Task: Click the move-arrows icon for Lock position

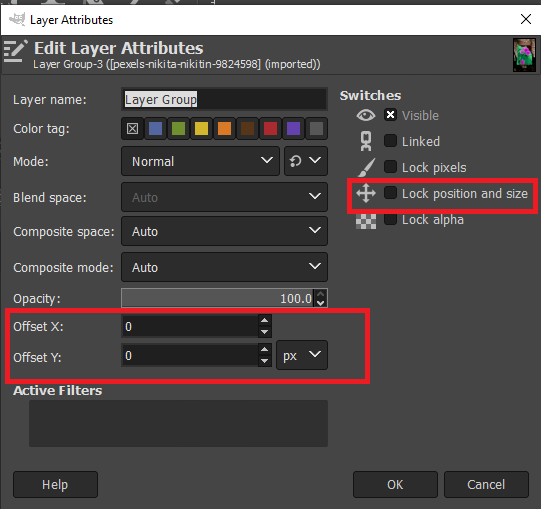Action: 366,193
